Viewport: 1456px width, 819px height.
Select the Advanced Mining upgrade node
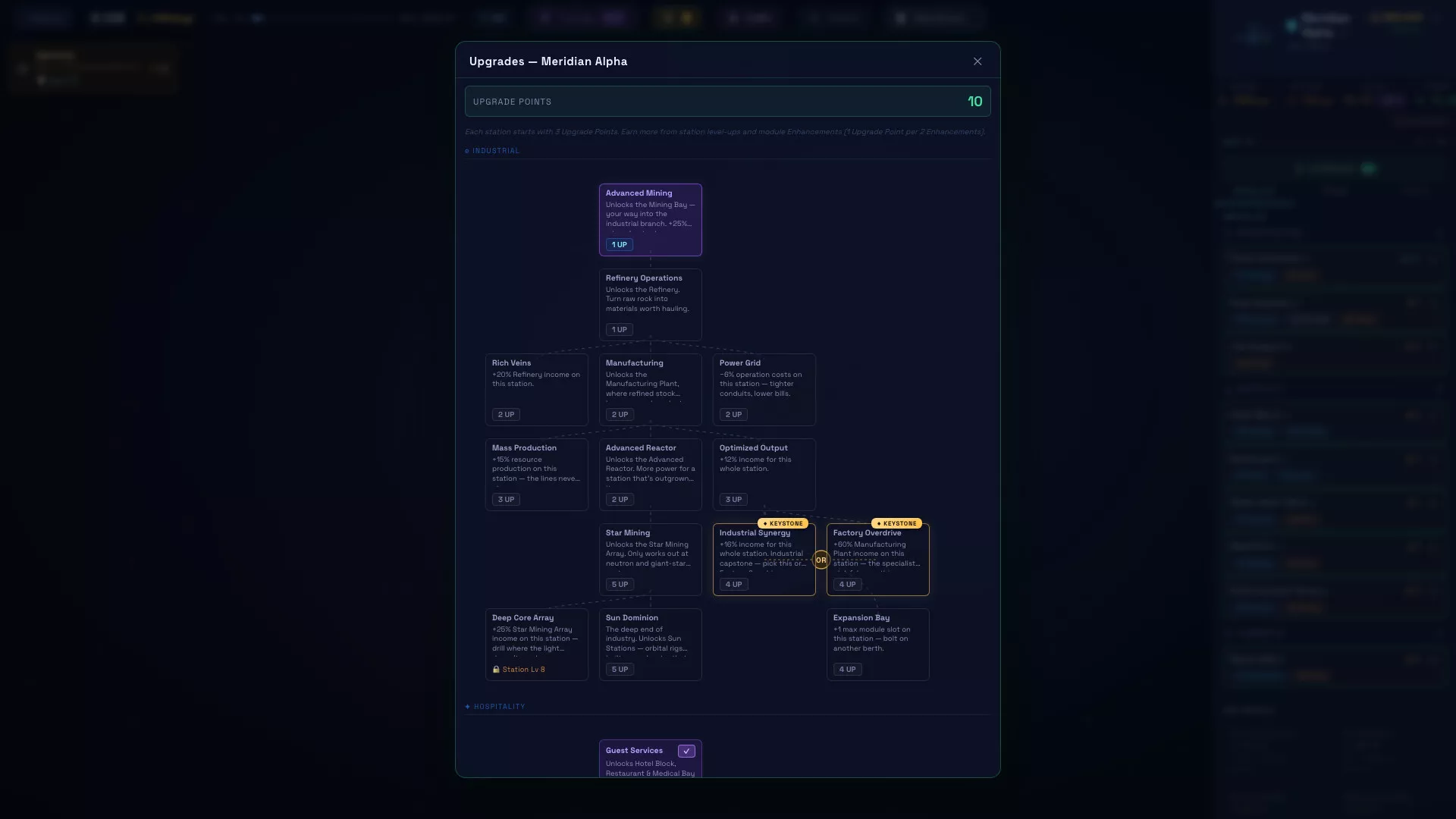651,220
